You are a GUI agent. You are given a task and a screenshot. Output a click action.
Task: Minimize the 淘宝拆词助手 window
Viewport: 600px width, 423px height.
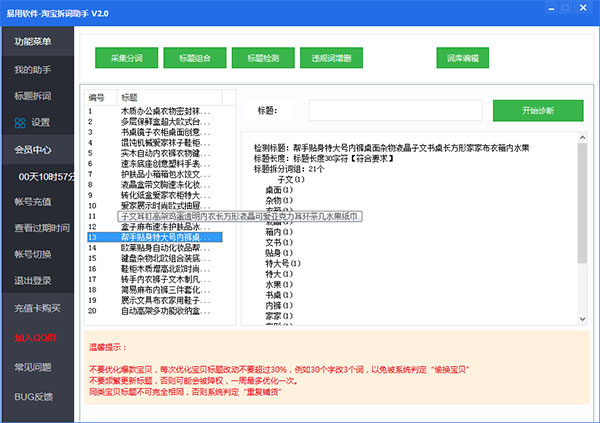tap(551, 8)
